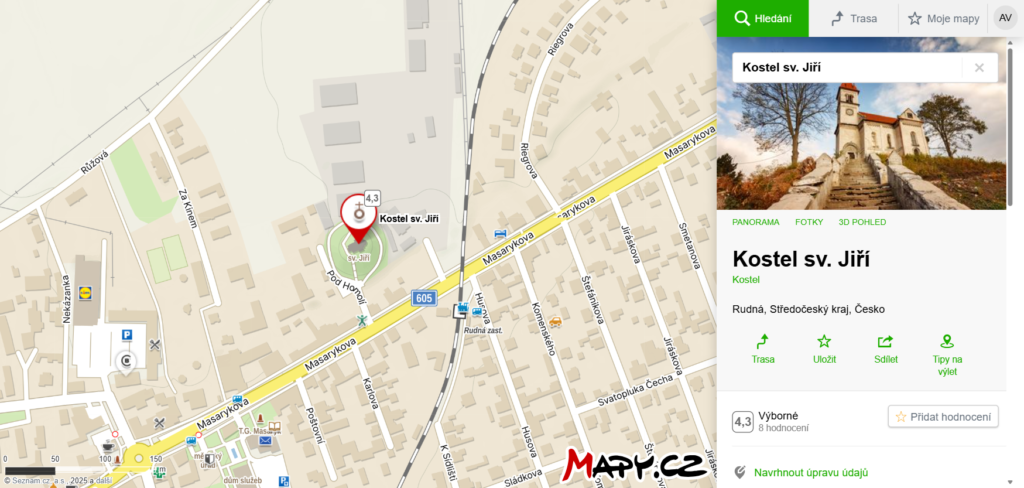The height and width of the screenshot is (488, 1024).
Task: Click the Lidl store icon on map
Action: (86, 290)
